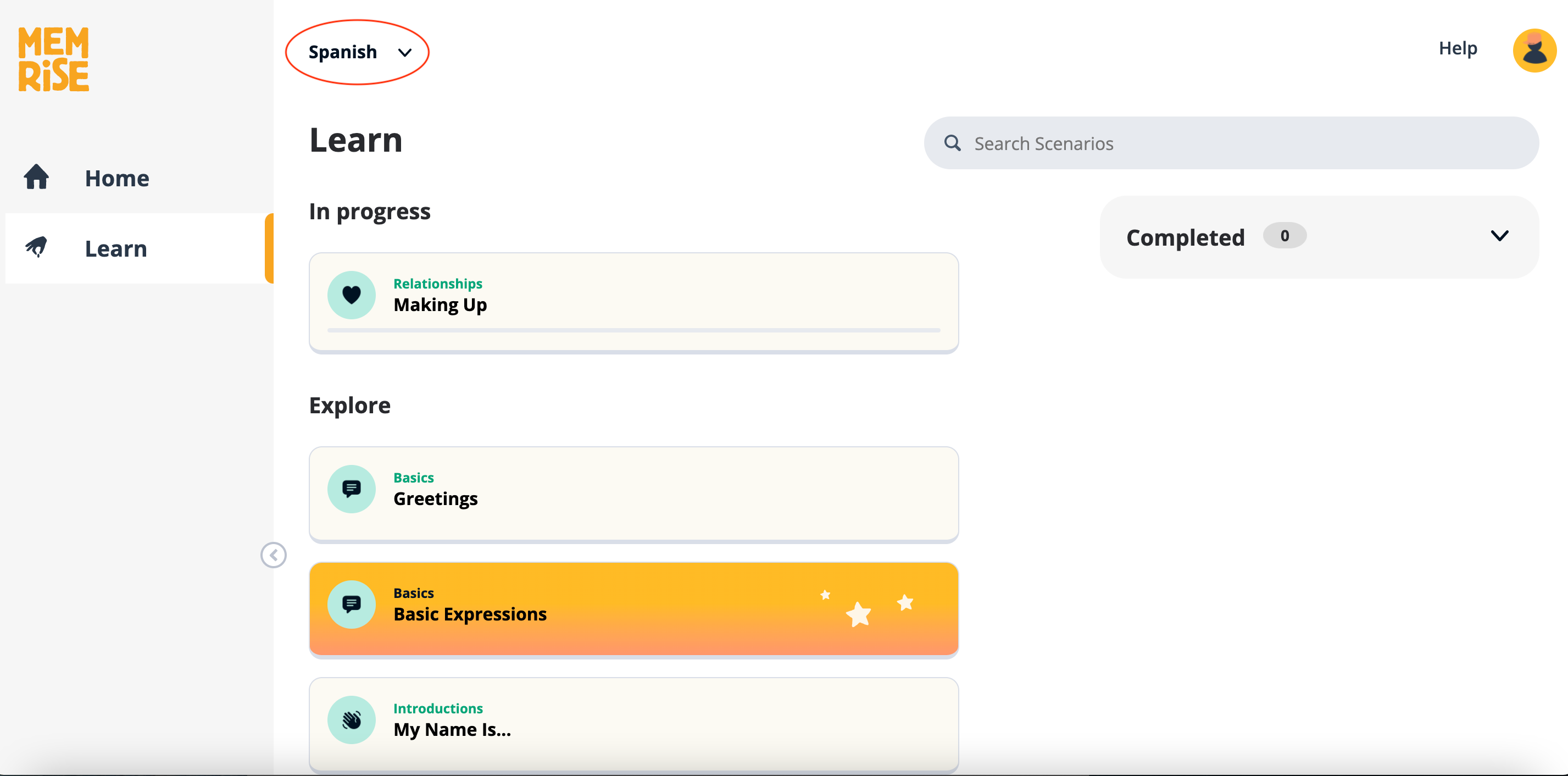Expand the Completed section chevron

click(x=1499, y=236)
